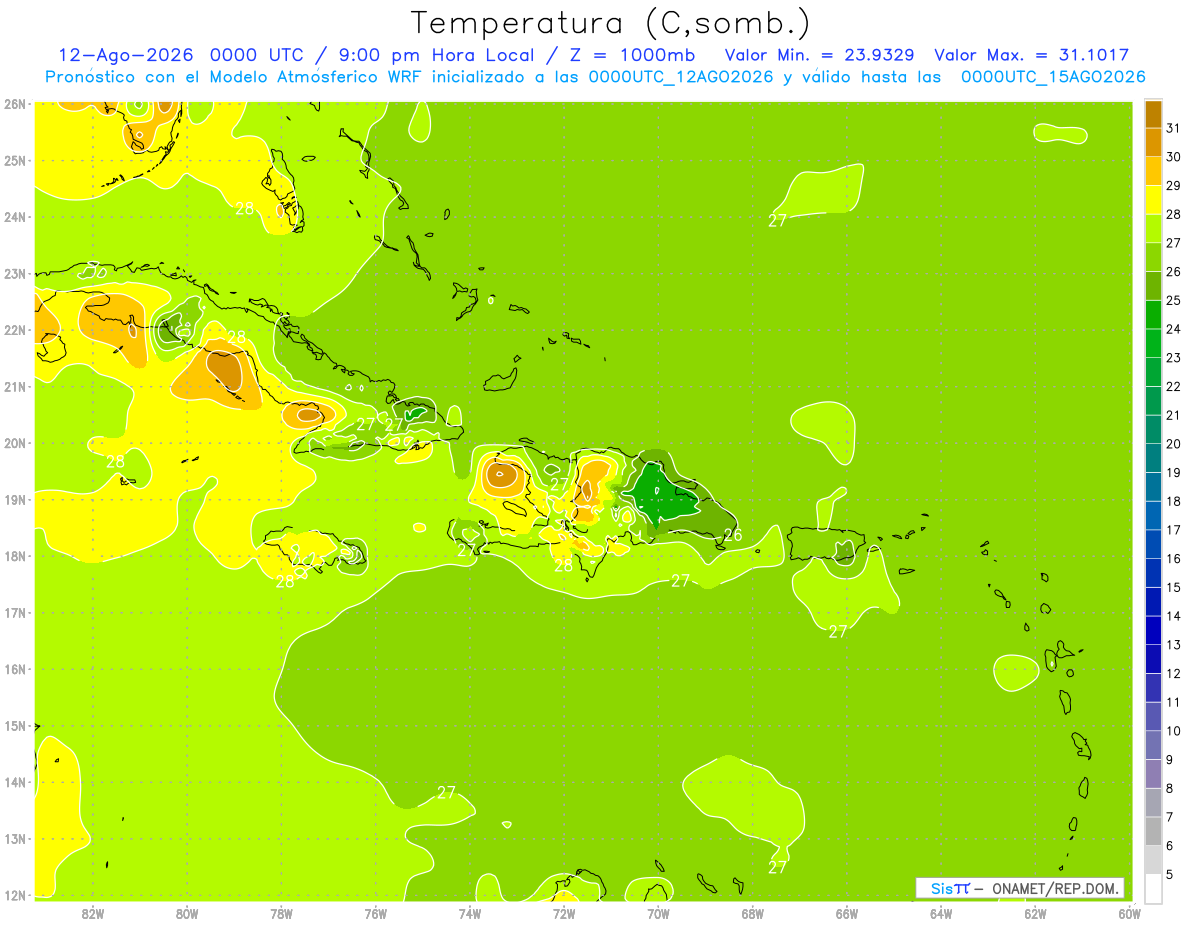Click the 12N latitude axis label
Viewport: 1200px width, 927px height.
[14, 895]
